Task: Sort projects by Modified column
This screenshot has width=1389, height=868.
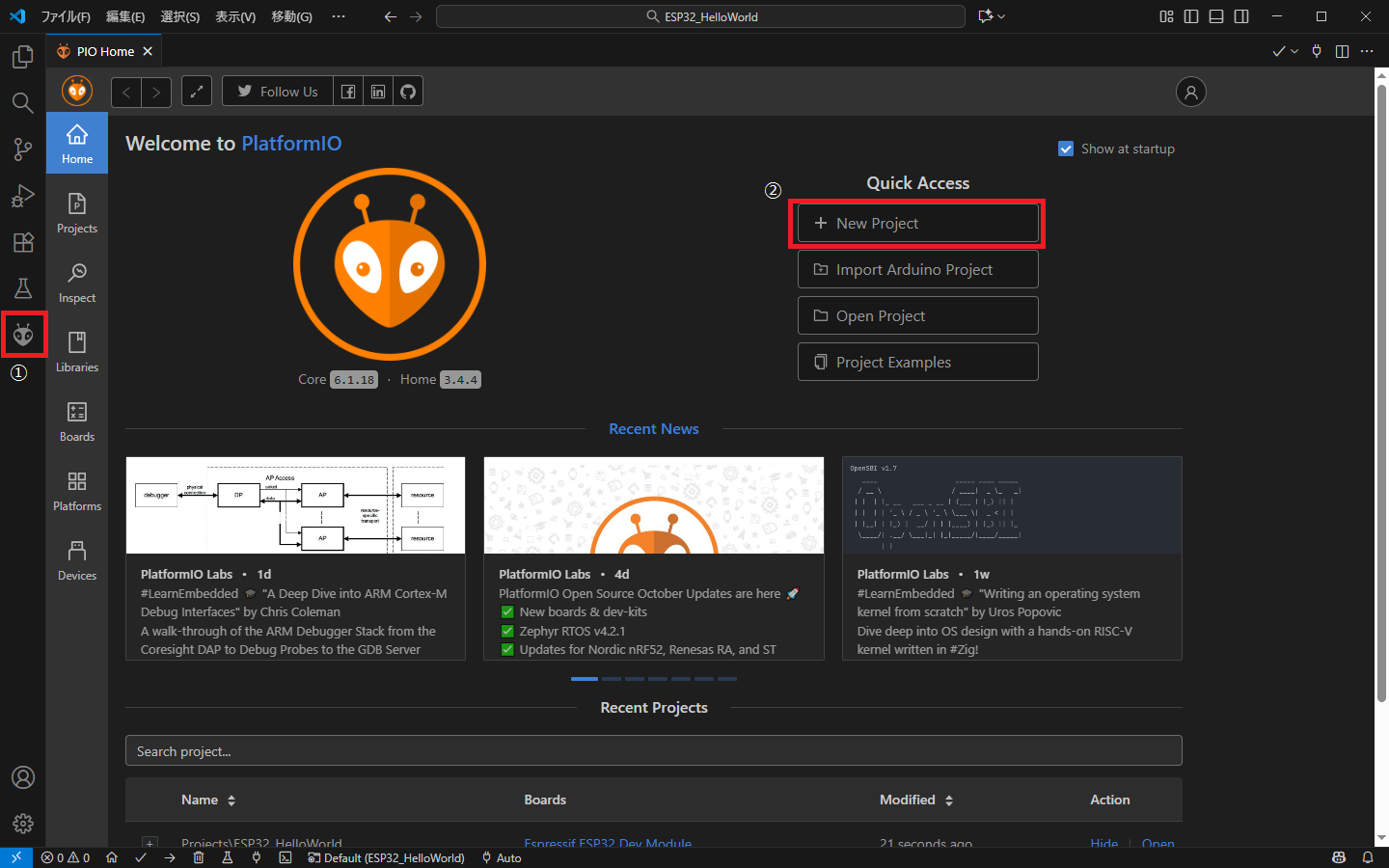Action: [x=916, y=800]
